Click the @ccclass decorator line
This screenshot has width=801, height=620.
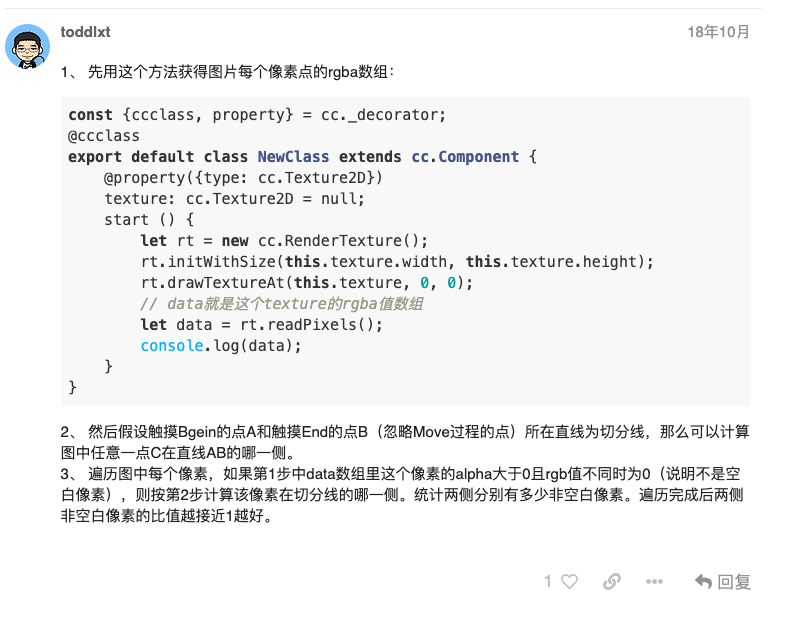point(104,136)
